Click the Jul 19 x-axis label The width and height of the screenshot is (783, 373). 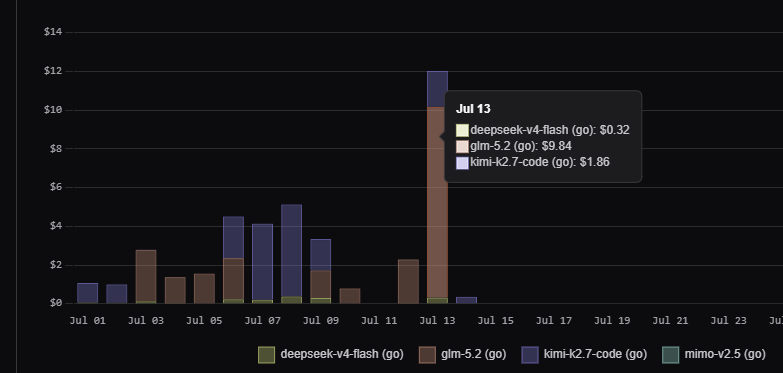(612, 321)
